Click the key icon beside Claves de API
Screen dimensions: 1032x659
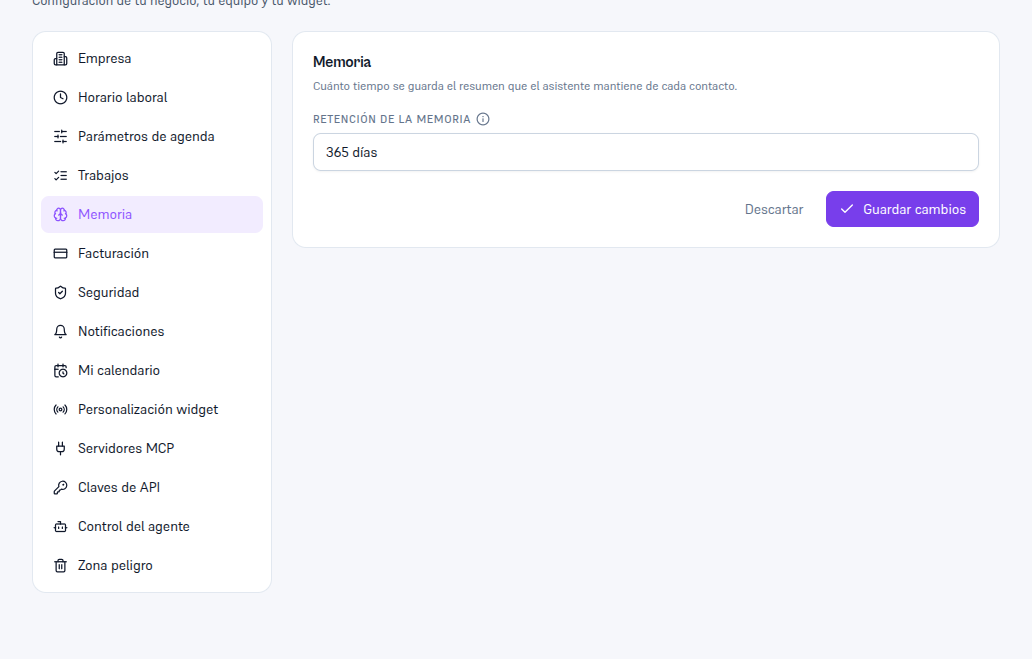(x=61, y=487)
